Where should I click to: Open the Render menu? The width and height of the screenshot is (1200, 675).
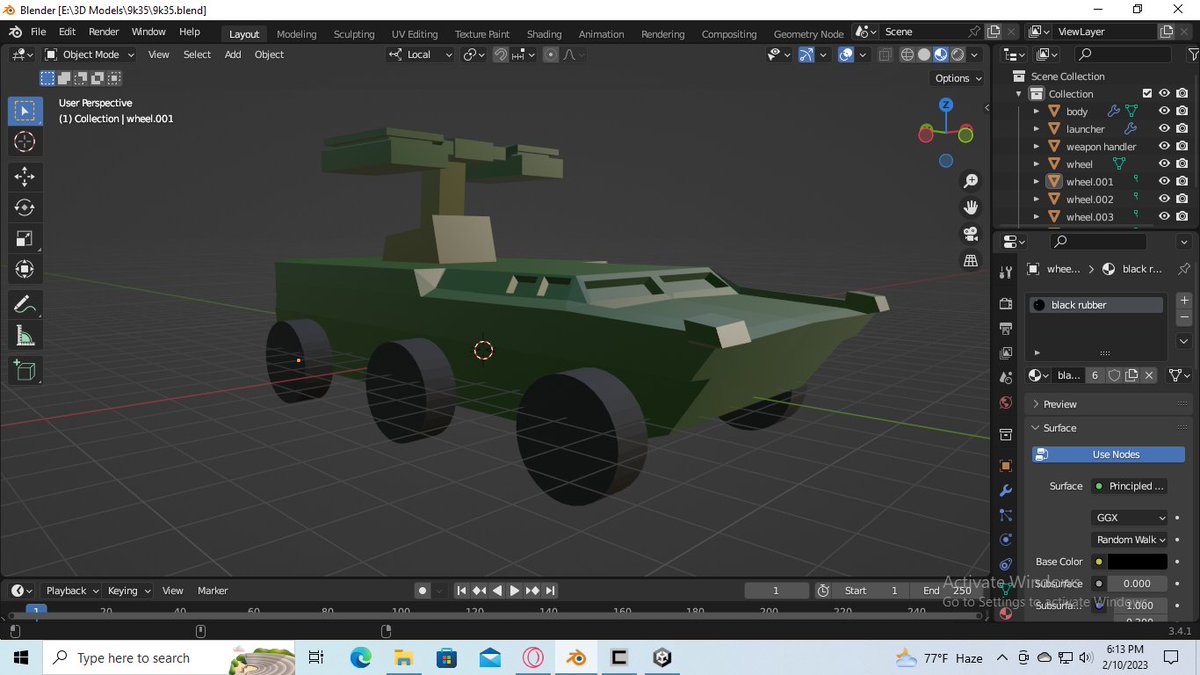(x=103, y=31)
